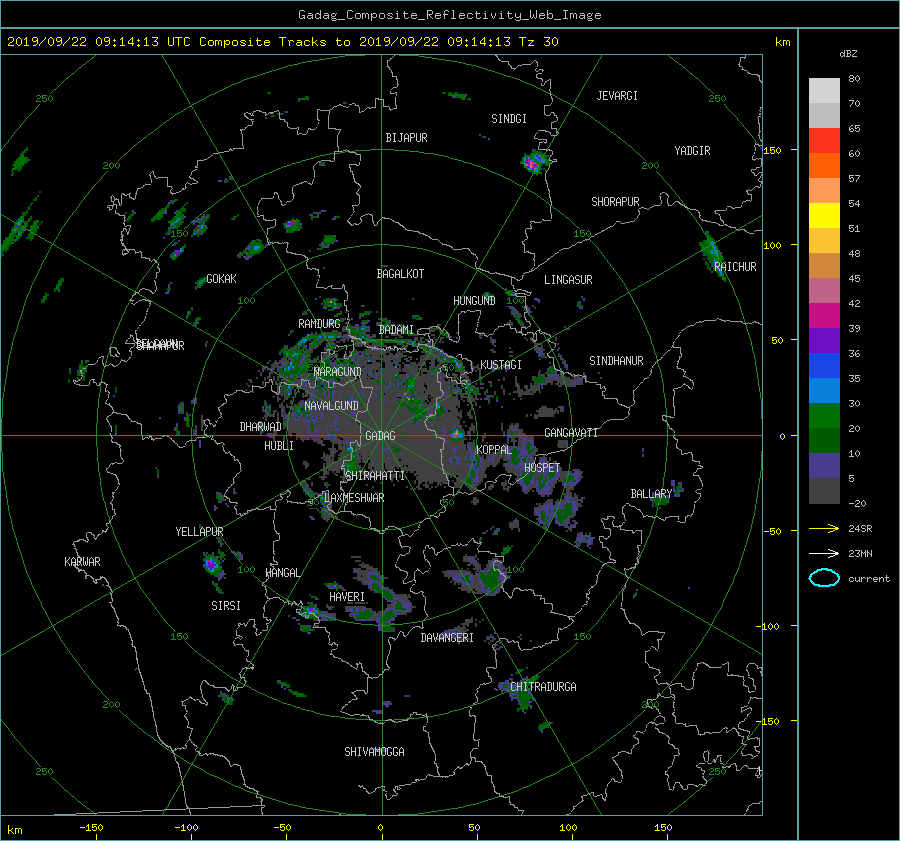Click the UTC Composite Tracks timestamp header
This screenshot has height=841, width=900.
[282, 42]
